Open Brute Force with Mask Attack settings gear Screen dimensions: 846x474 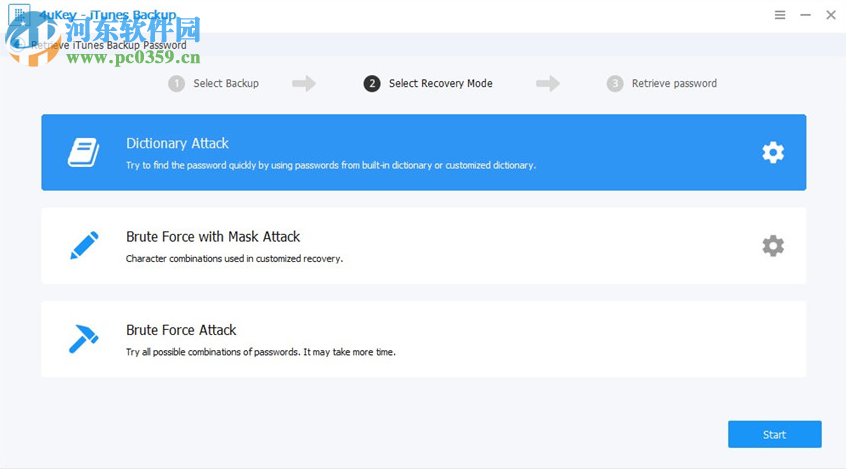(773, 246)
